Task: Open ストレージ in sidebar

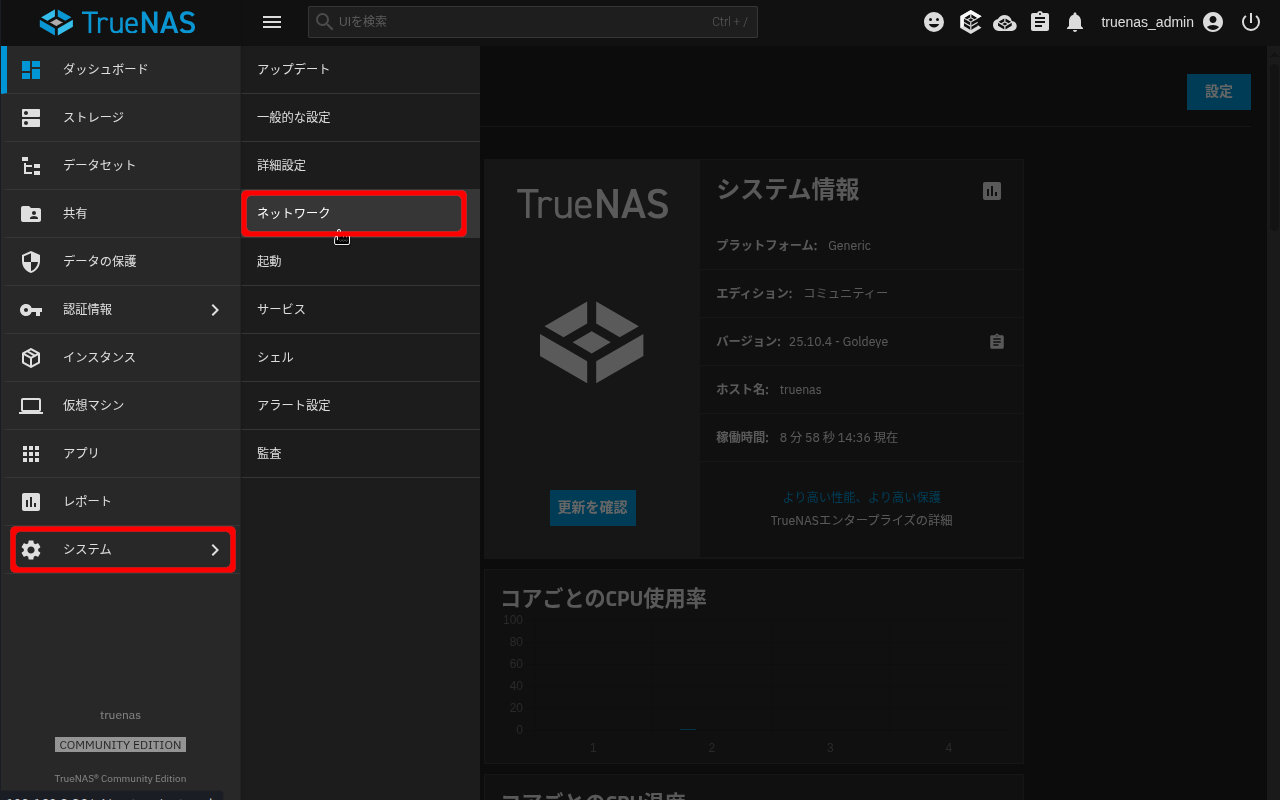Action: click(x=120, y=117)
